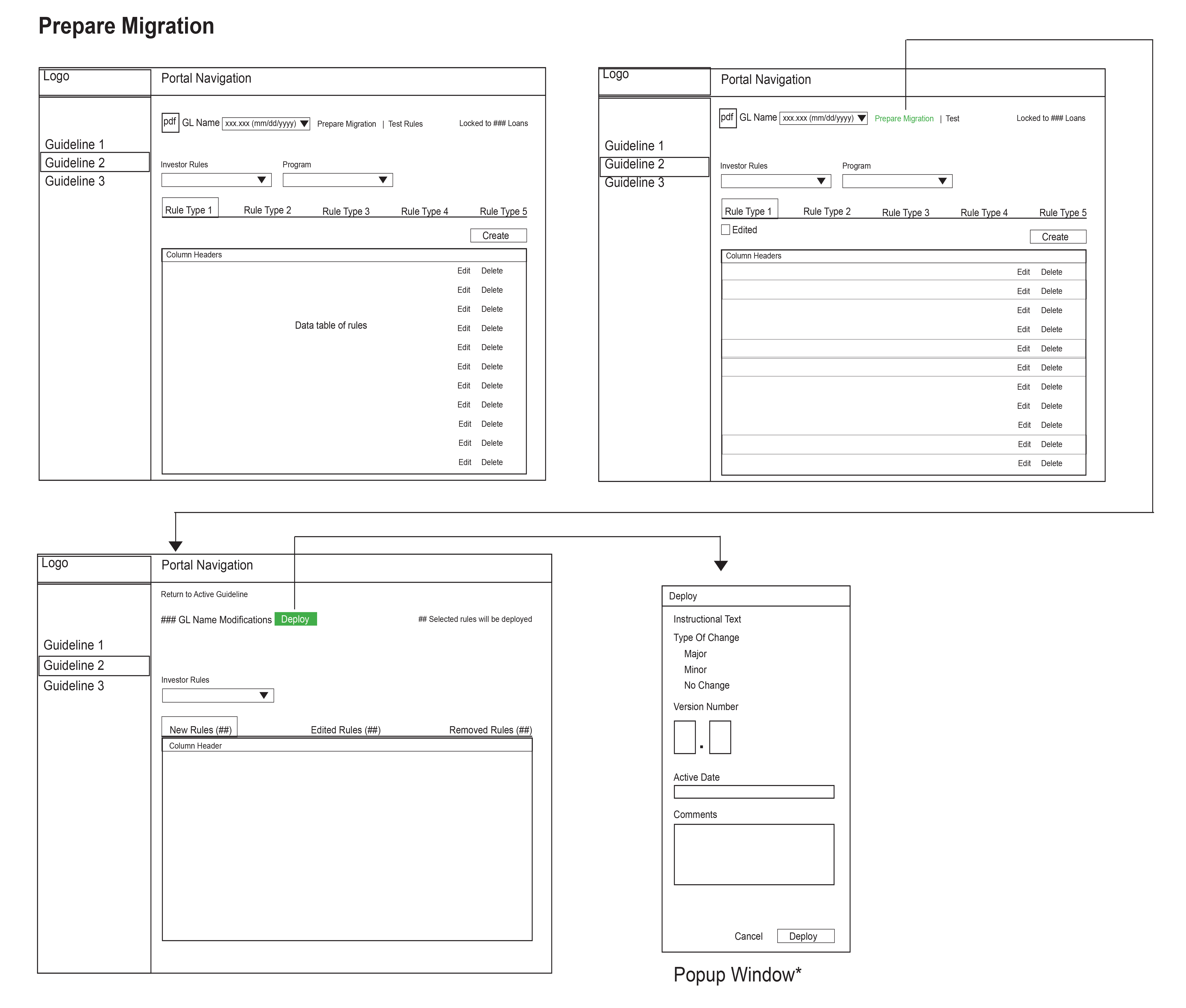Select Guideline 3 in top-left wireframe sidebar
This screenshot has height=1008, width=1186.
(x=75, y=181)
